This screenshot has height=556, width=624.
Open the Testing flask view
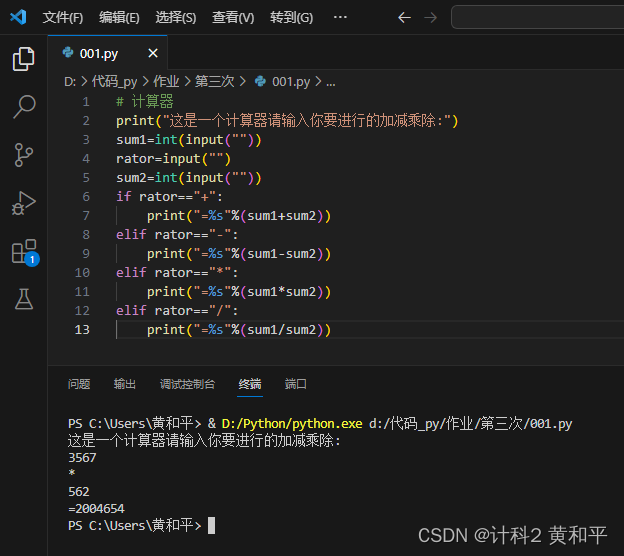click(x=24, y=299)
